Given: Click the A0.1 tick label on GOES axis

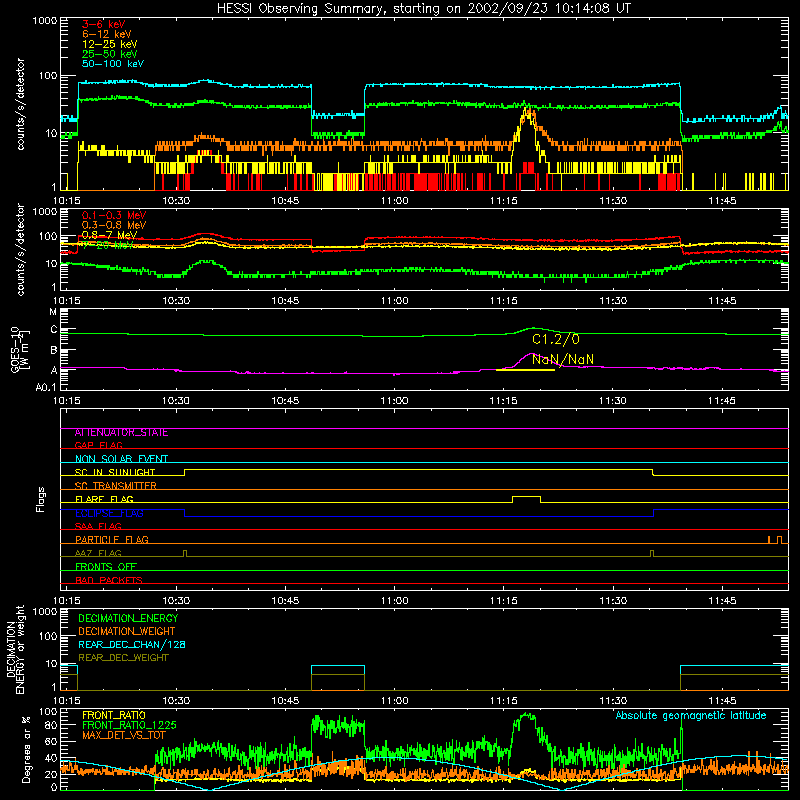Looking at the screenshot, I should pyautogui.click(x=46, y=388).
